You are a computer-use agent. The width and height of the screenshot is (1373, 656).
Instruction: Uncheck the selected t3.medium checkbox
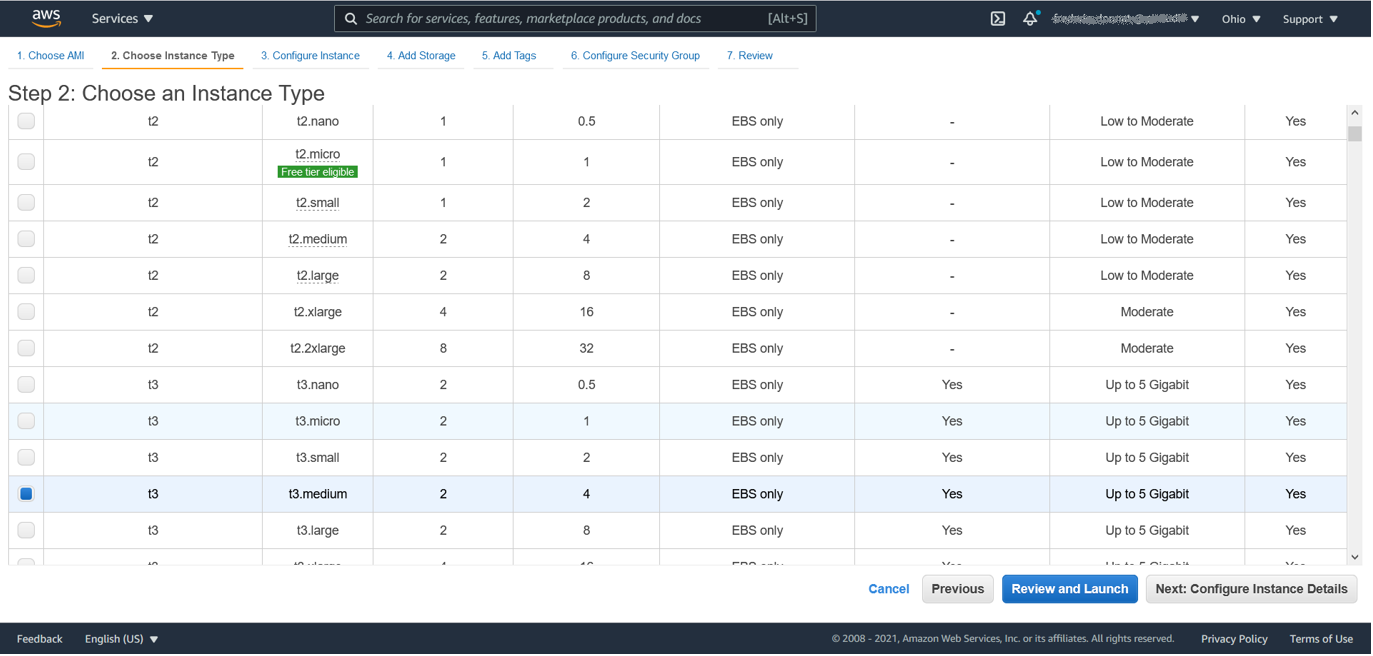coord(26,494)
